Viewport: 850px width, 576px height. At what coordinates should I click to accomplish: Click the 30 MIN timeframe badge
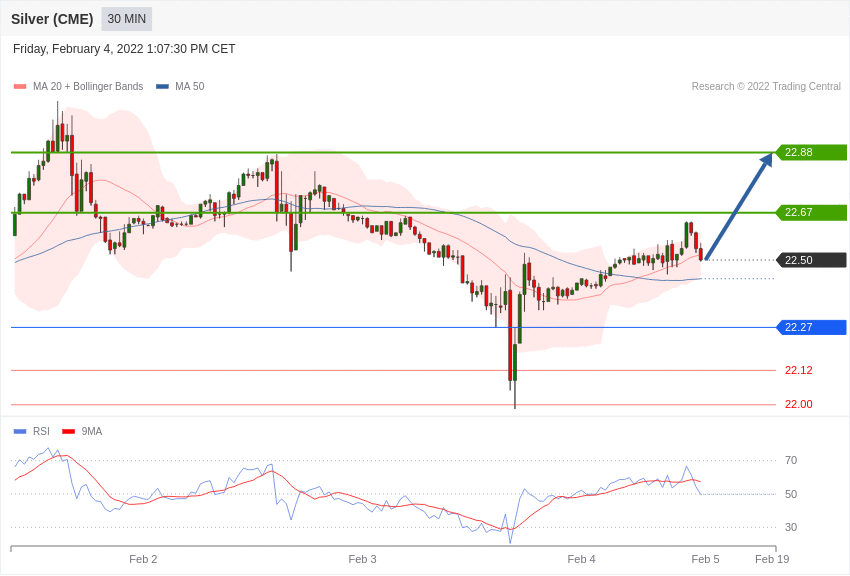(x=126, y=19)
